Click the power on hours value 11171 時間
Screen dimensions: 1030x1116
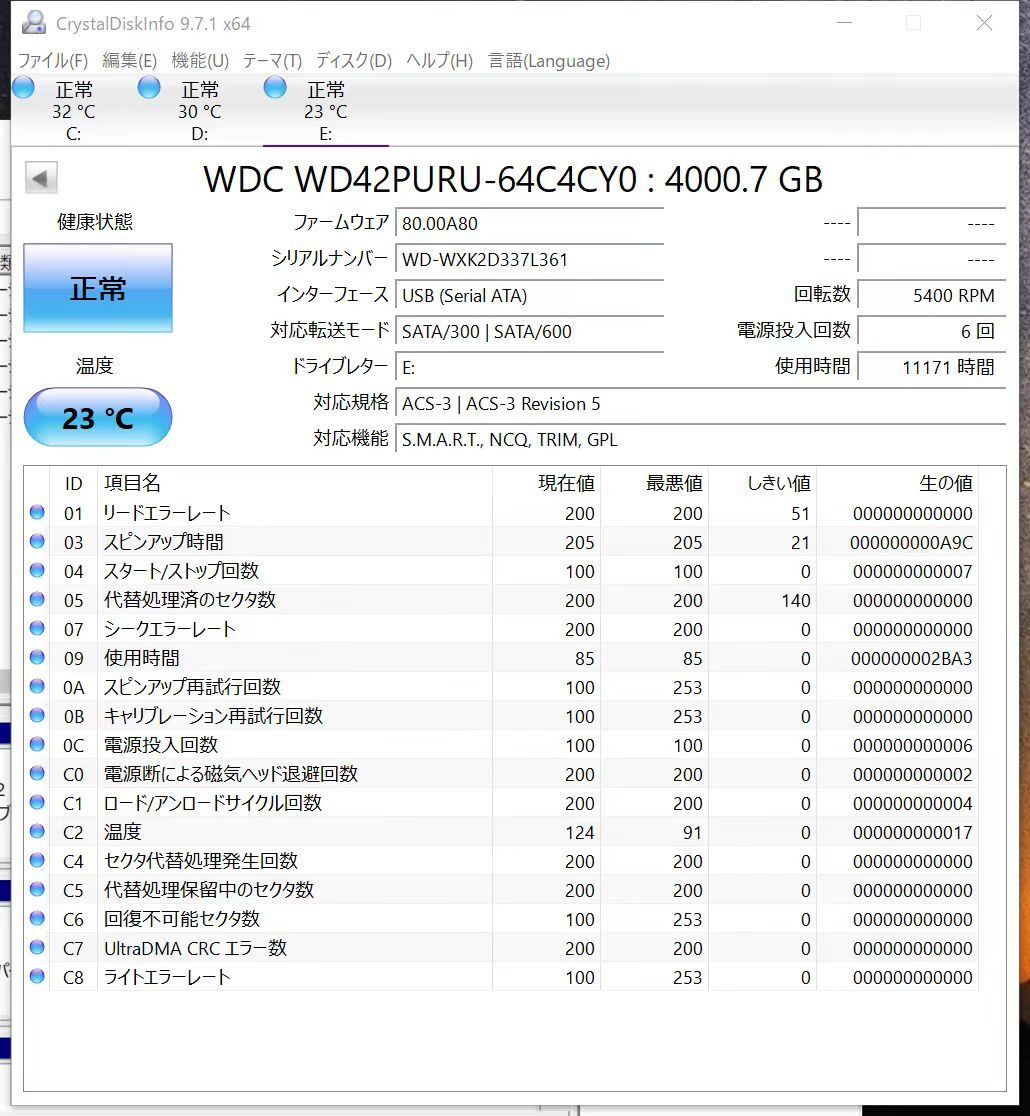click(932, 367)
